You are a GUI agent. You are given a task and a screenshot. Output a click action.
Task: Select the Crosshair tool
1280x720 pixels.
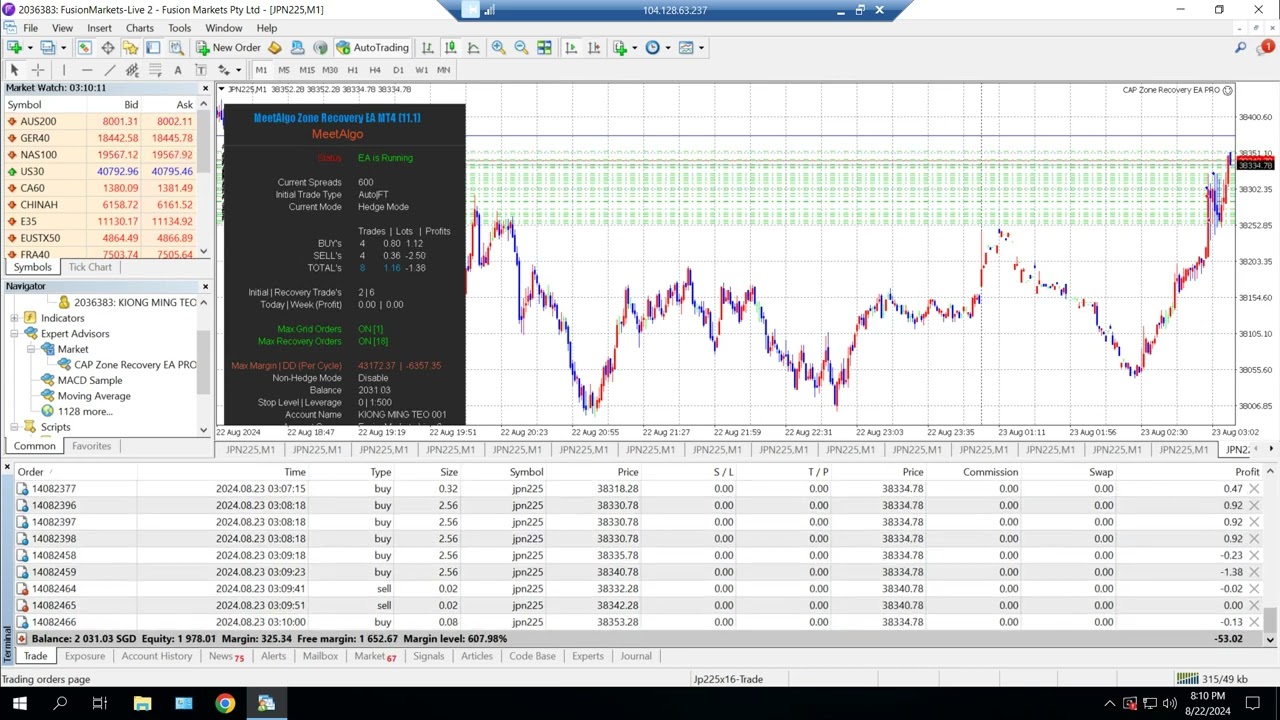point(37,70)
